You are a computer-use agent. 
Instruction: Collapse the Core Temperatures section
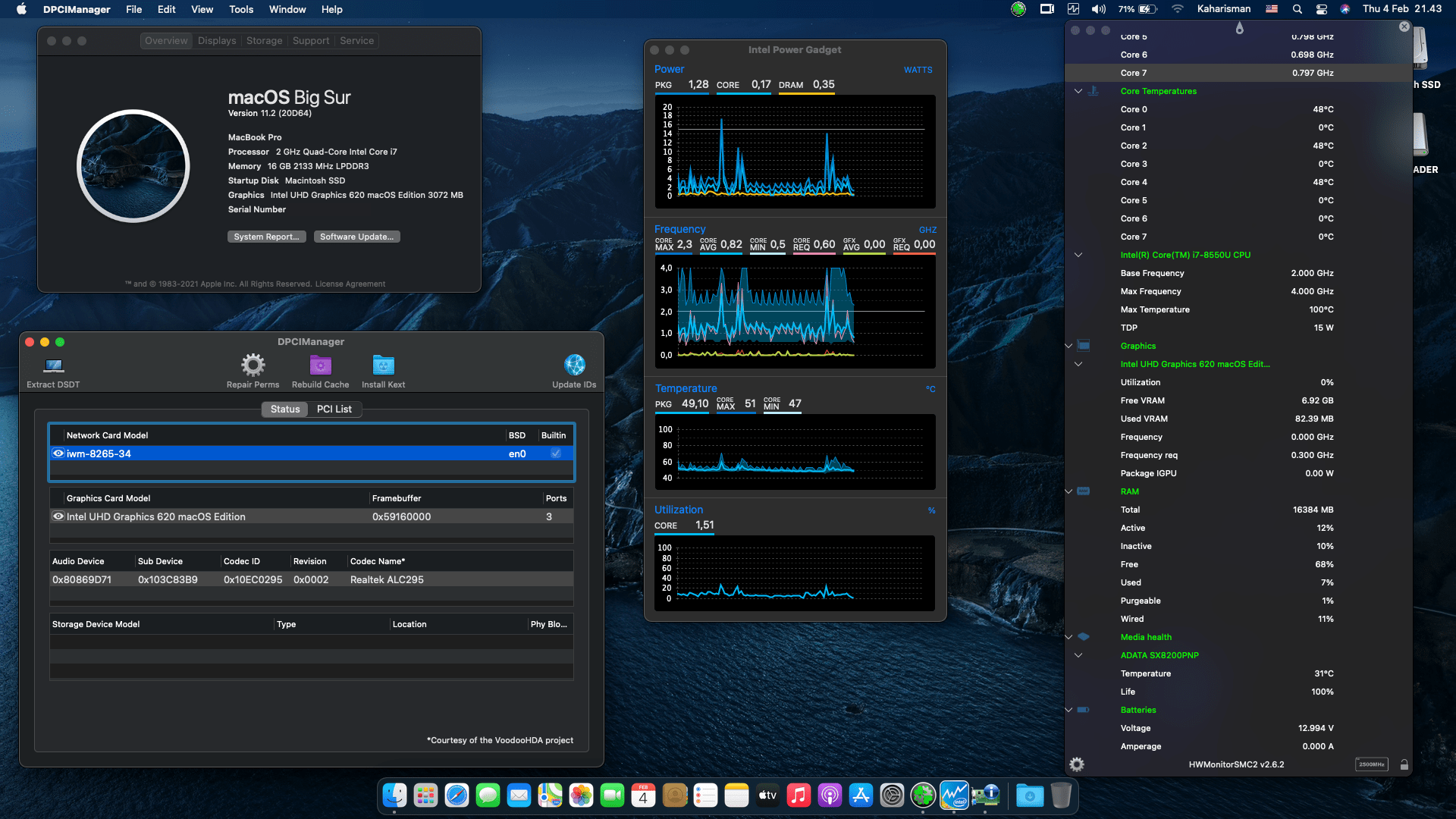coord(1078,90)
